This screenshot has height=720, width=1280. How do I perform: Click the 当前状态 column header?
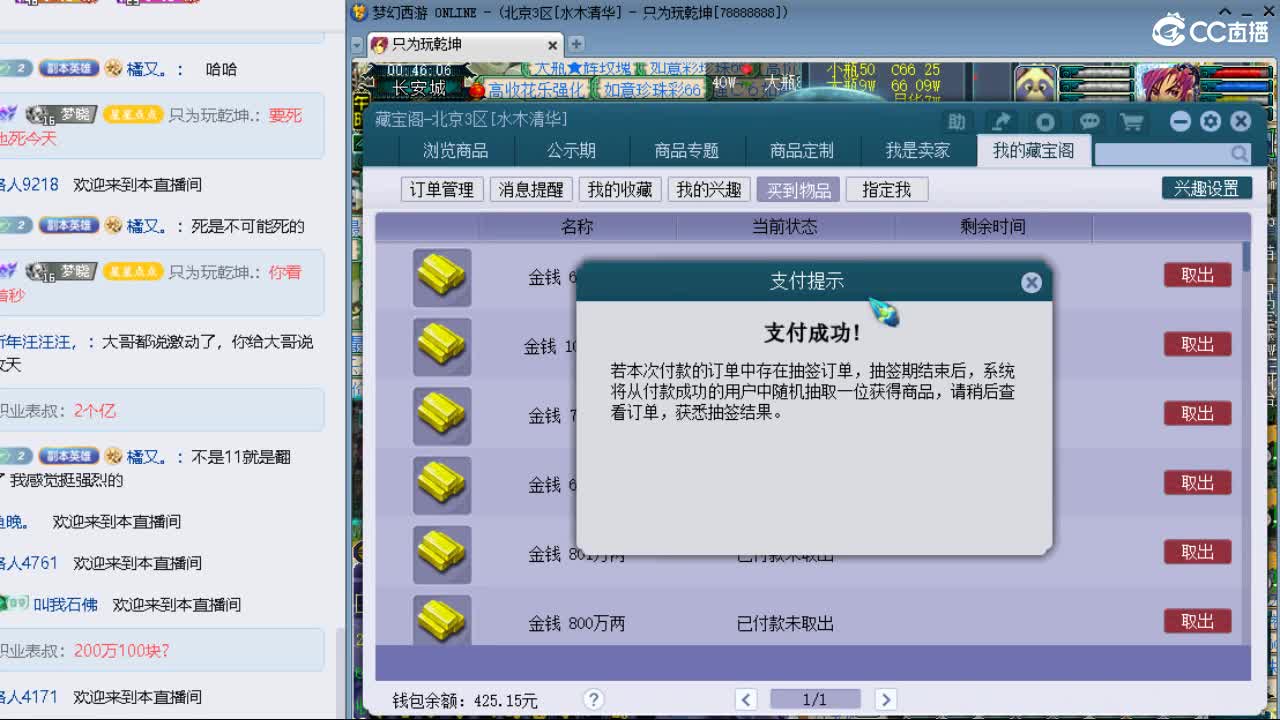pyautogui.click(x=785, y=227)
